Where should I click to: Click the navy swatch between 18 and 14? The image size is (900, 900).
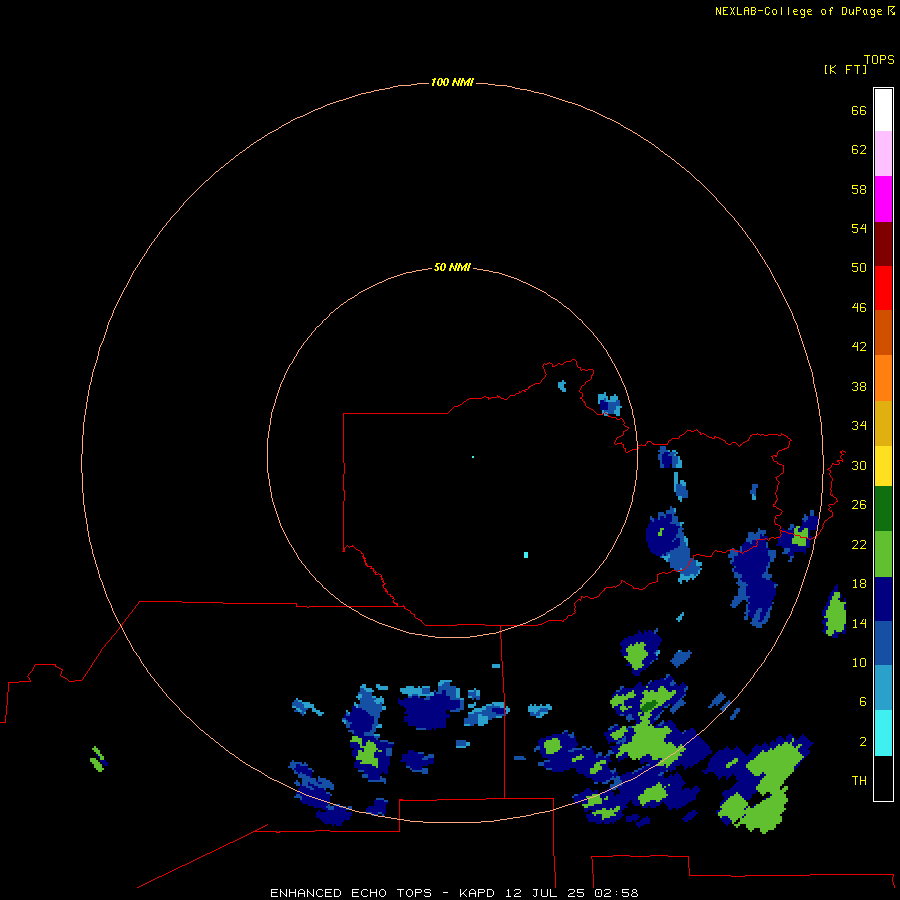pyautogui.click(x=883, y=599)
